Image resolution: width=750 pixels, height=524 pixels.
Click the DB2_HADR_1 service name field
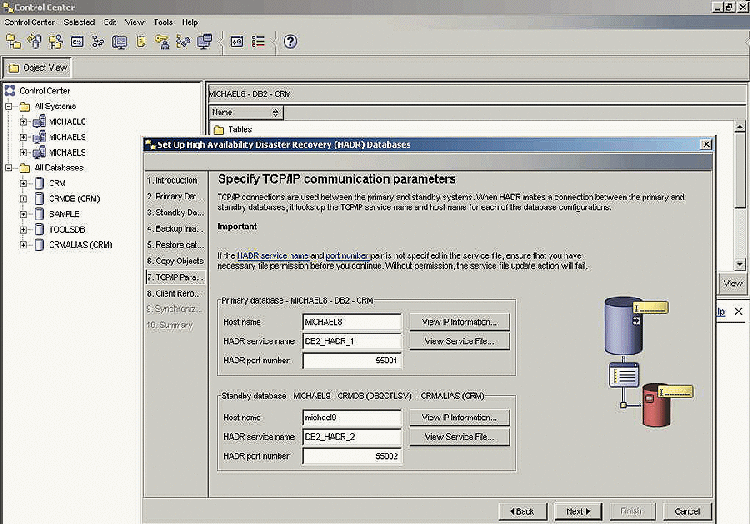click(352, 341)
